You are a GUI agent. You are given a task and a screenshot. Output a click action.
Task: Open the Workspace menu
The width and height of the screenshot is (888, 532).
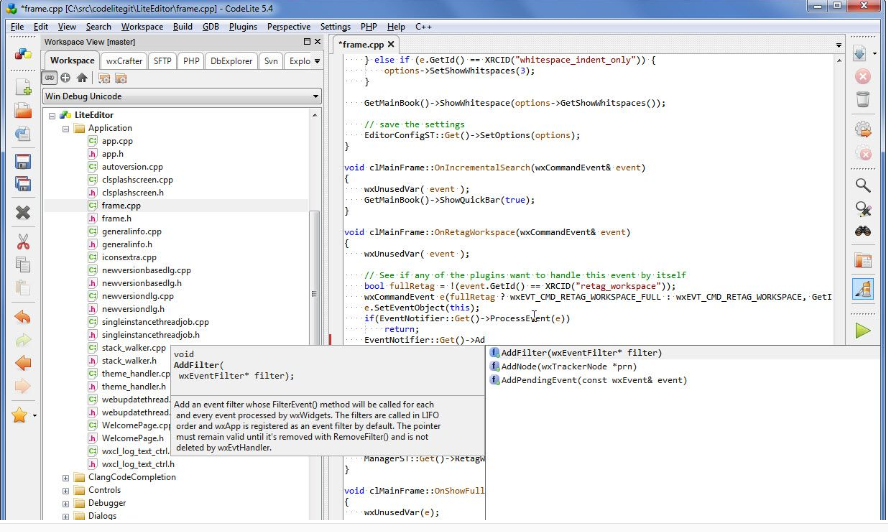[x=142, y=27]
